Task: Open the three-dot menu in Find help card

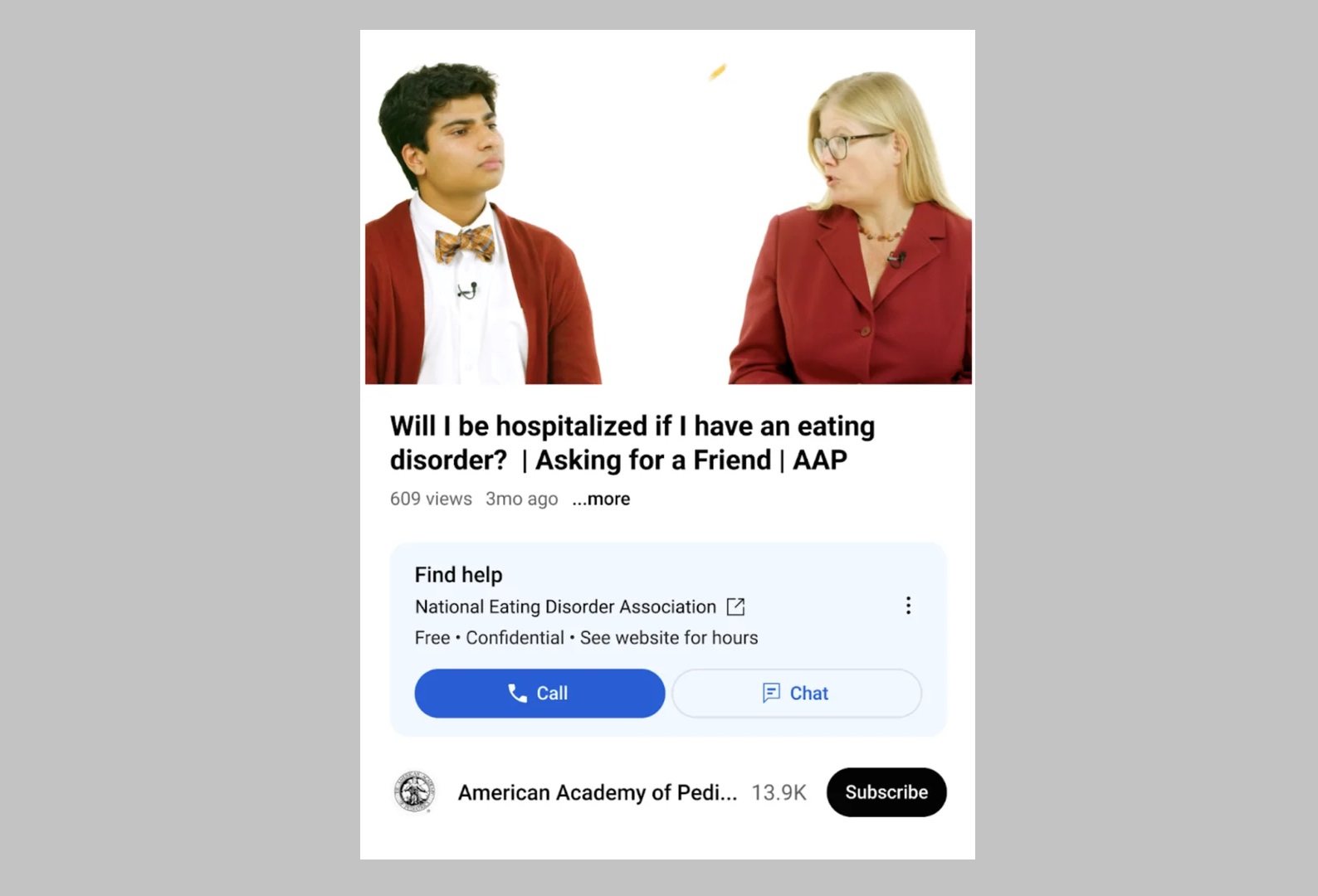Action: (x=908, y=606)
